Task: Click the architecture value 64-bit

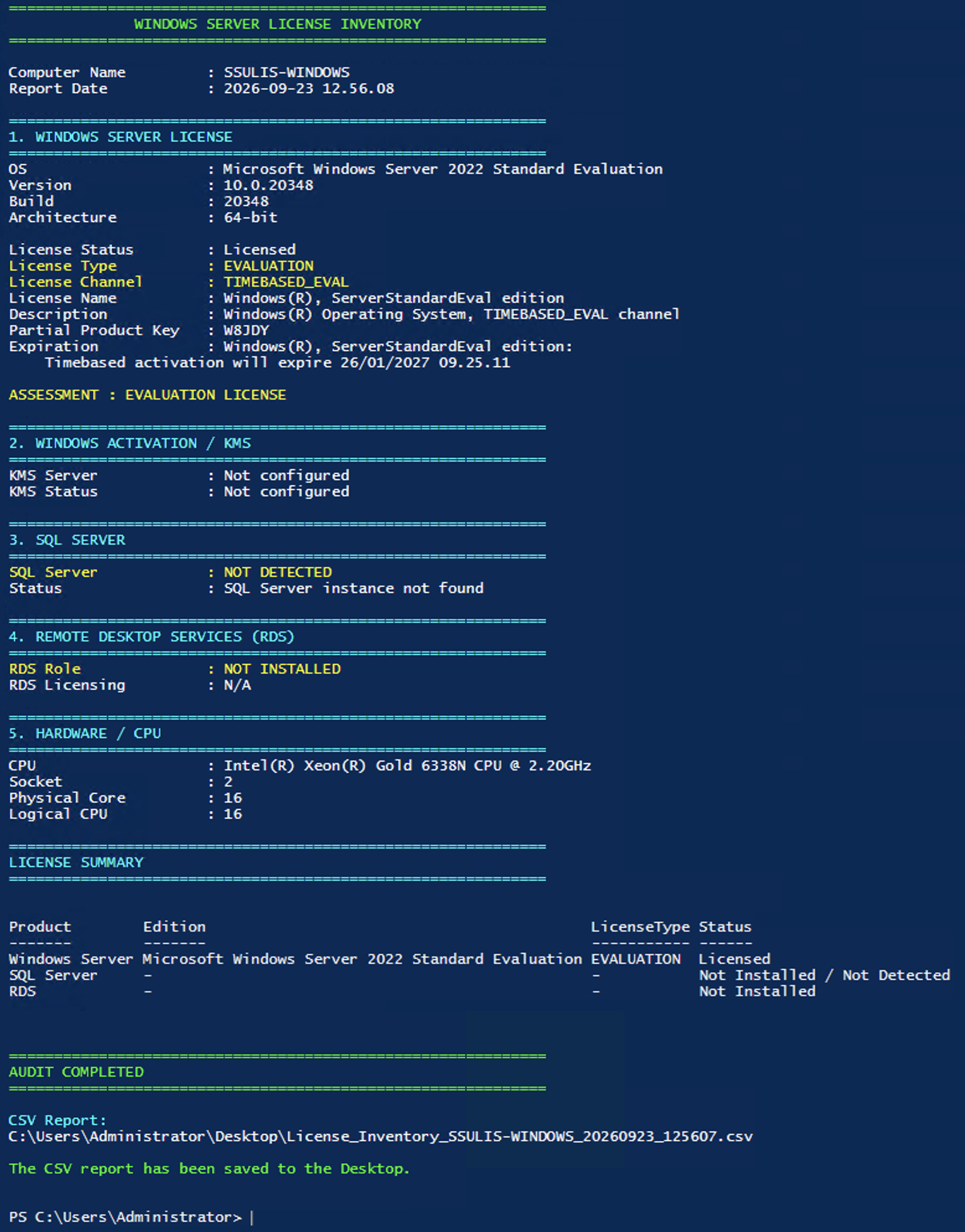Action: 251,218
